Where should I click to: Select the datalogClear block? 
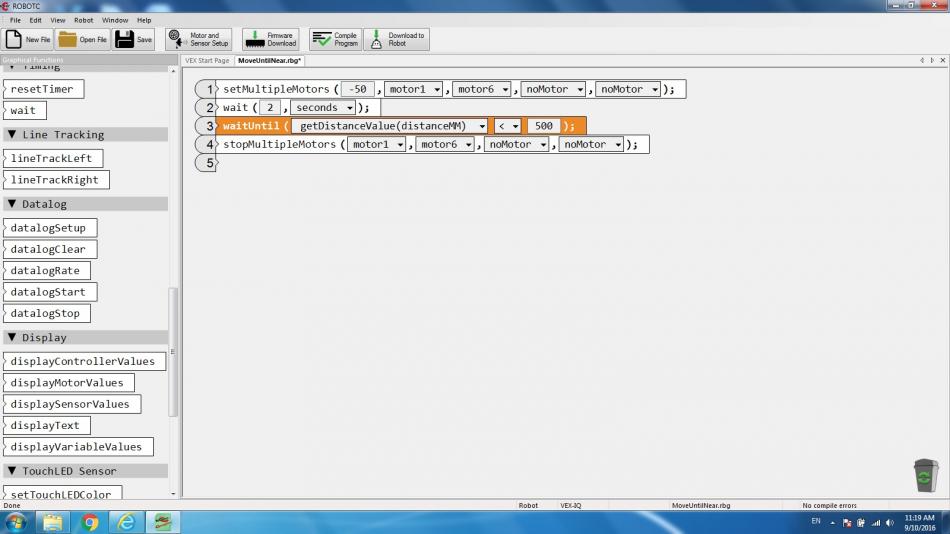coord(50,249)
